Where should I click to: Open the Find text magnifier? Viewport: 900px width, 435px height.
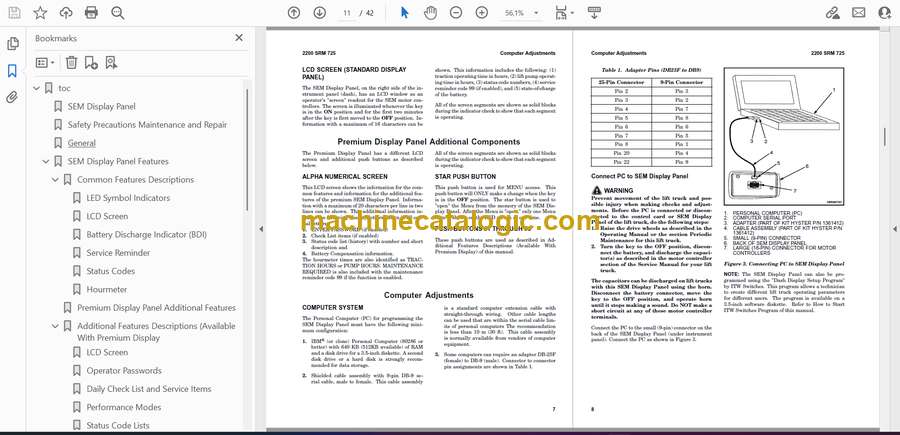tap(118, 13)
